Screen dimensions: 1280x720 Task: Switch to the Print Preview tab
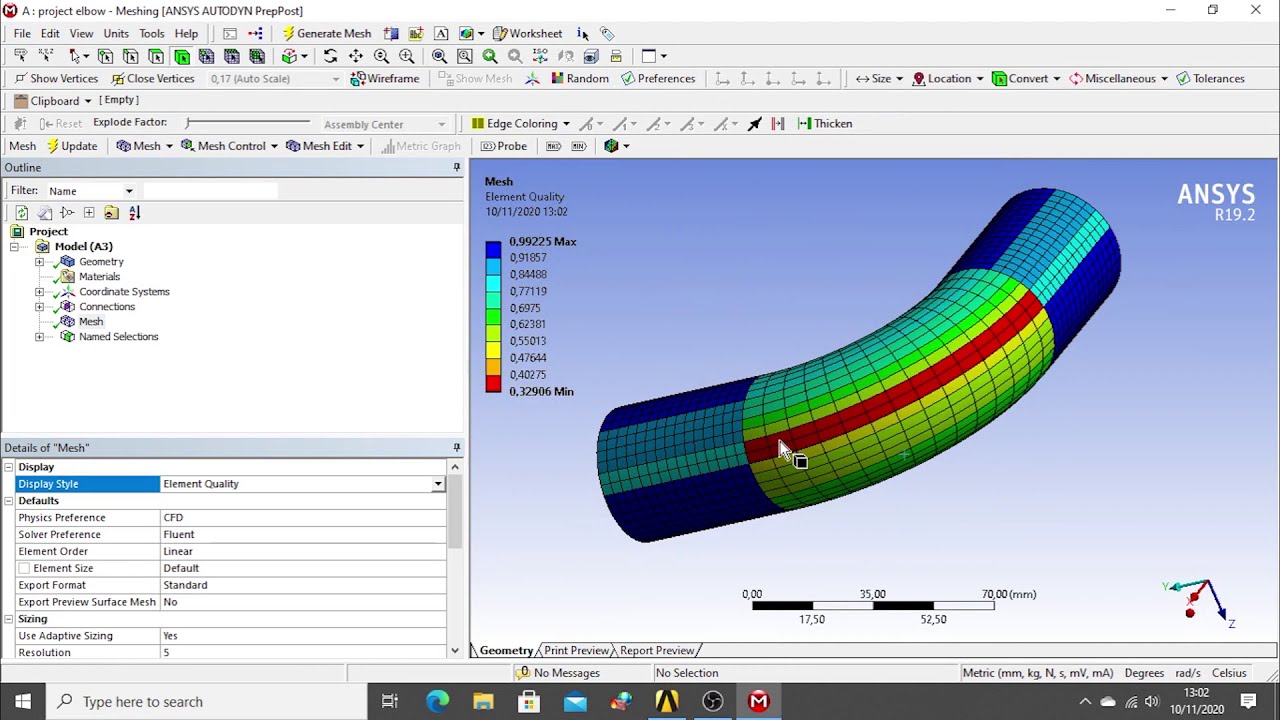576,650
